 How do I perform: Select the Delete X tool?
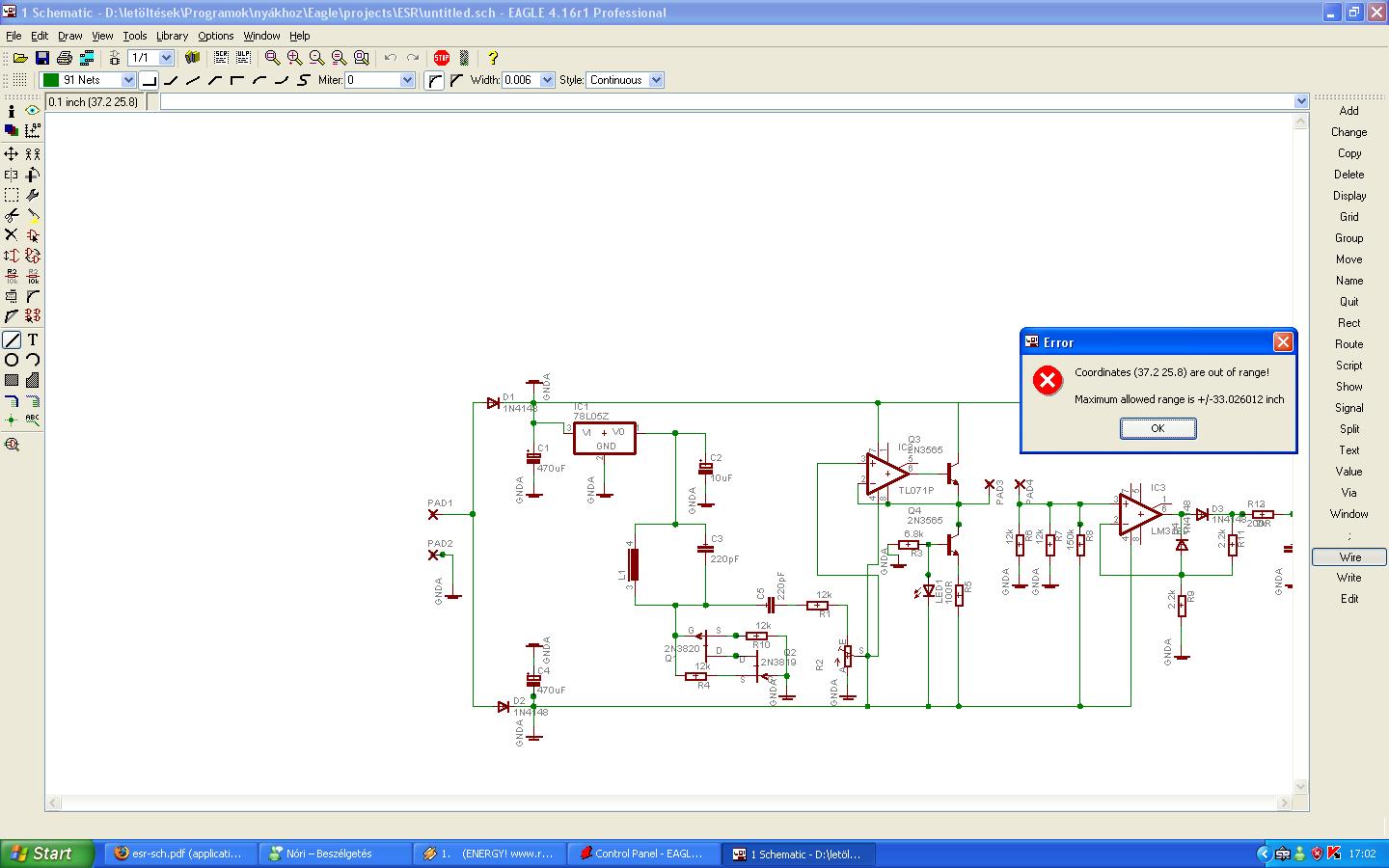point(12,234)
